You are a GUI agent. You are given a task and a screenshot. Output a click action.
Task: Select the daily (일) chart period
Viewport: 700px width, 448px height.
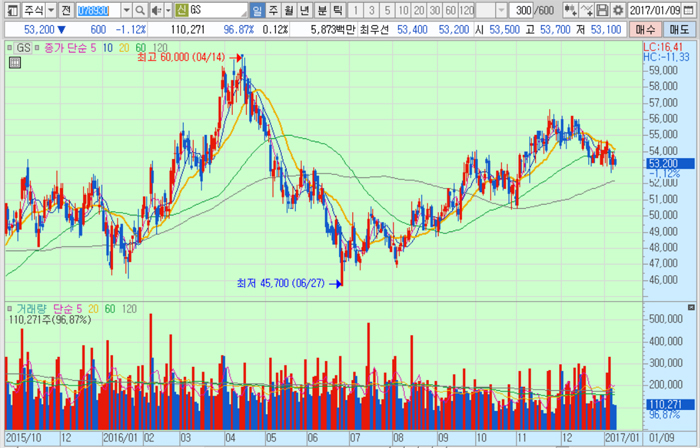(x=257, y=10)
